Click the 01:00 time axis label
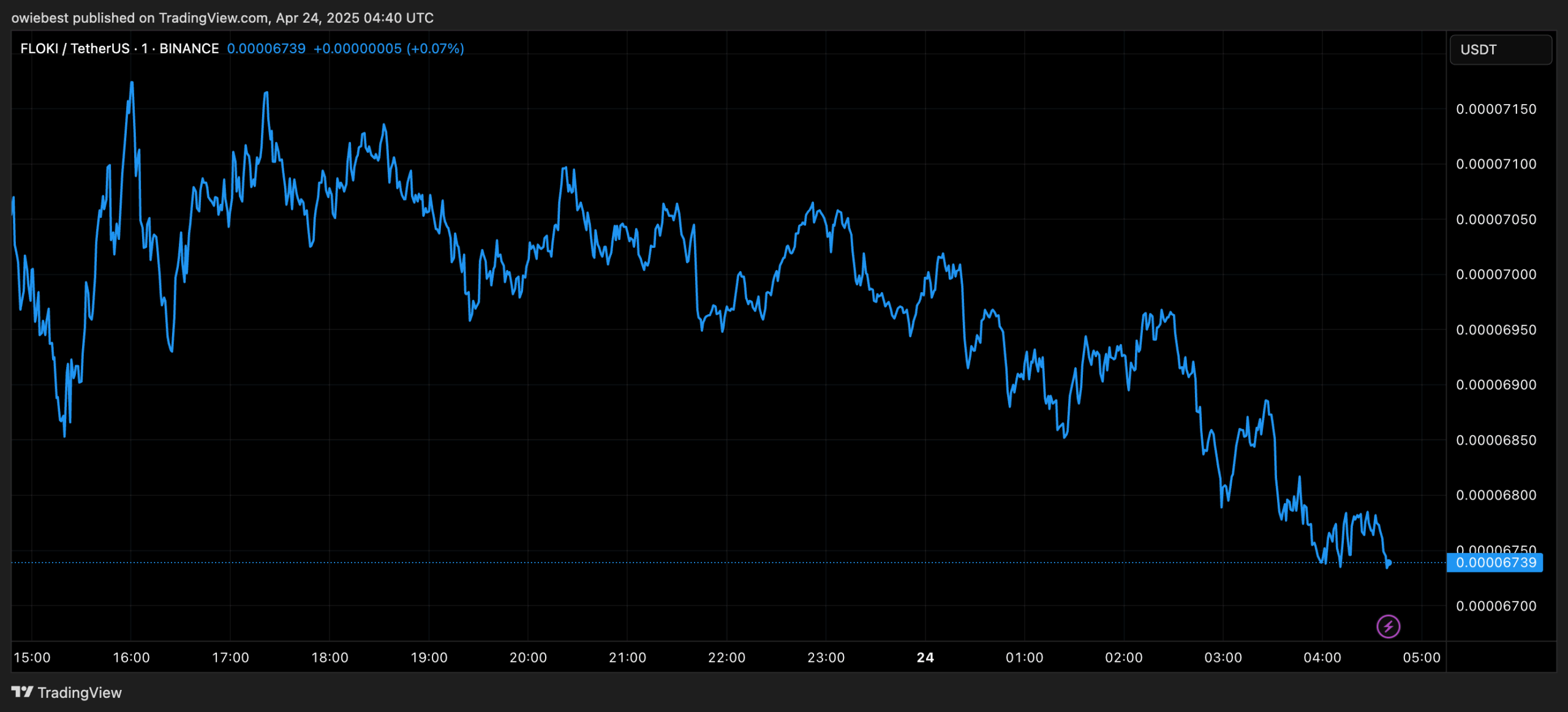 [1024, 658]
